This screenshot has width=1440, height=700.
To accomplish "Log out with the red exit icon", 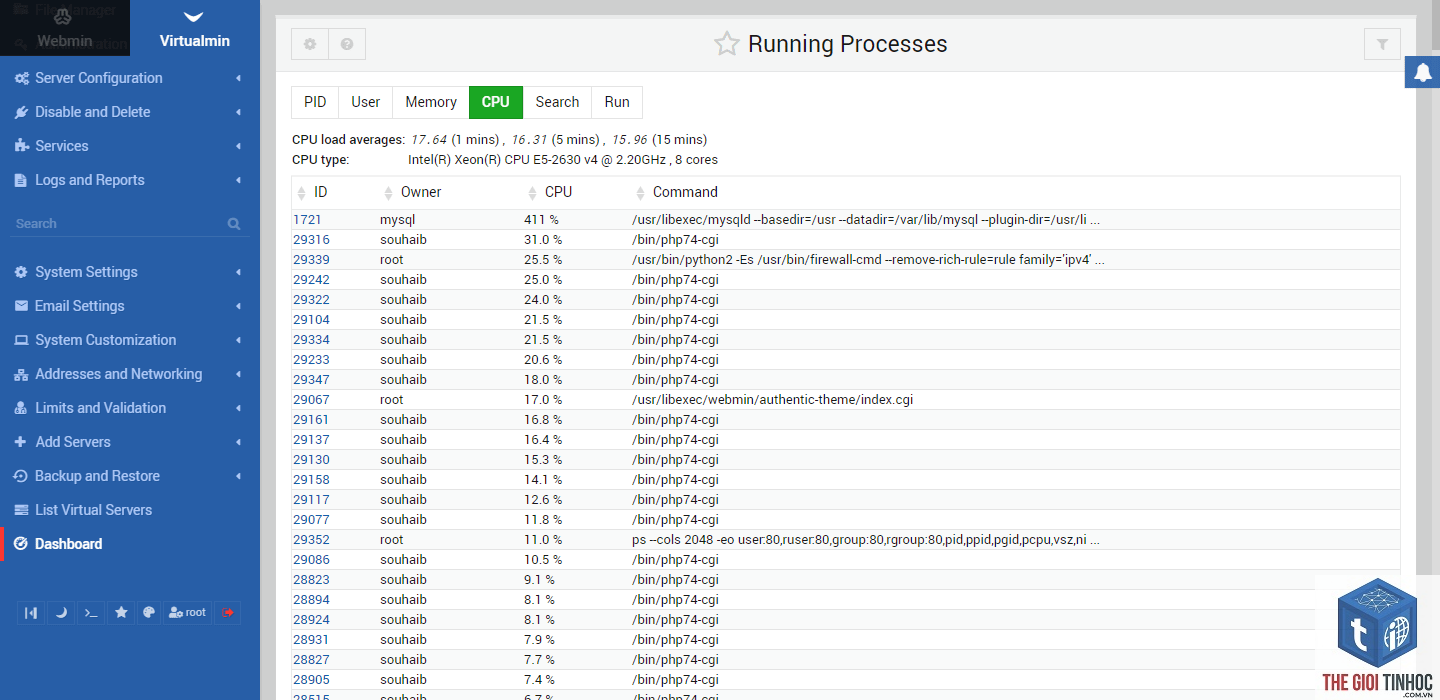I will pos(228,612).
